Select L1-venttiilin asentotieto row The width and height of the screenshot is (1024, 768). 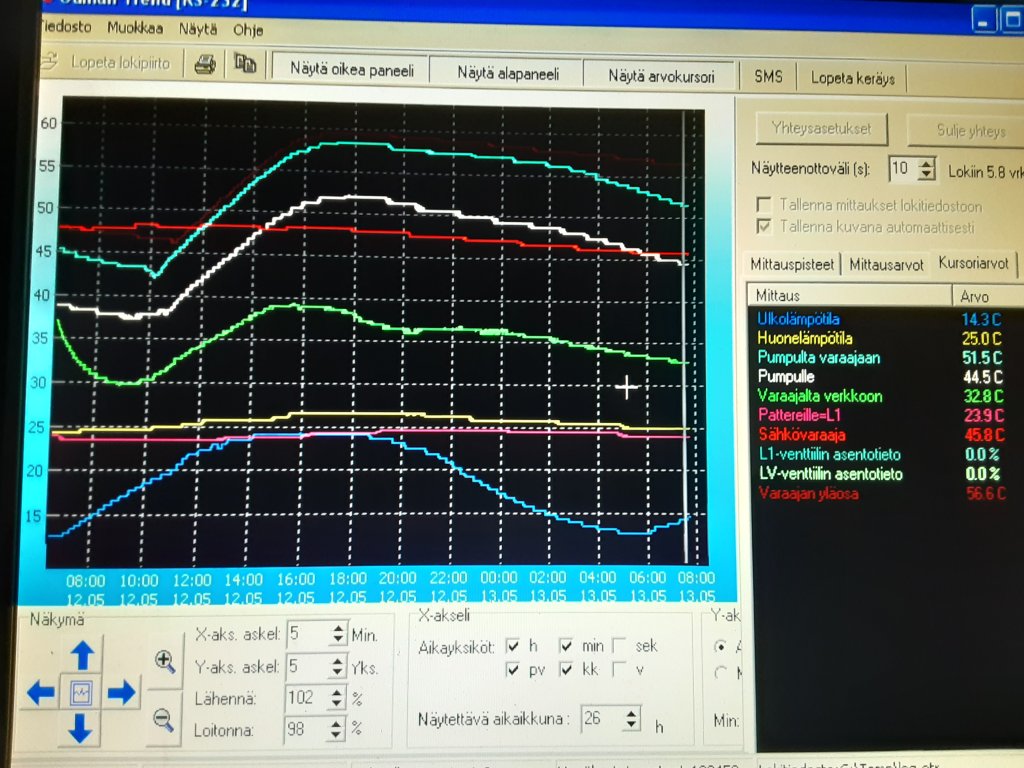coord(882,454)
